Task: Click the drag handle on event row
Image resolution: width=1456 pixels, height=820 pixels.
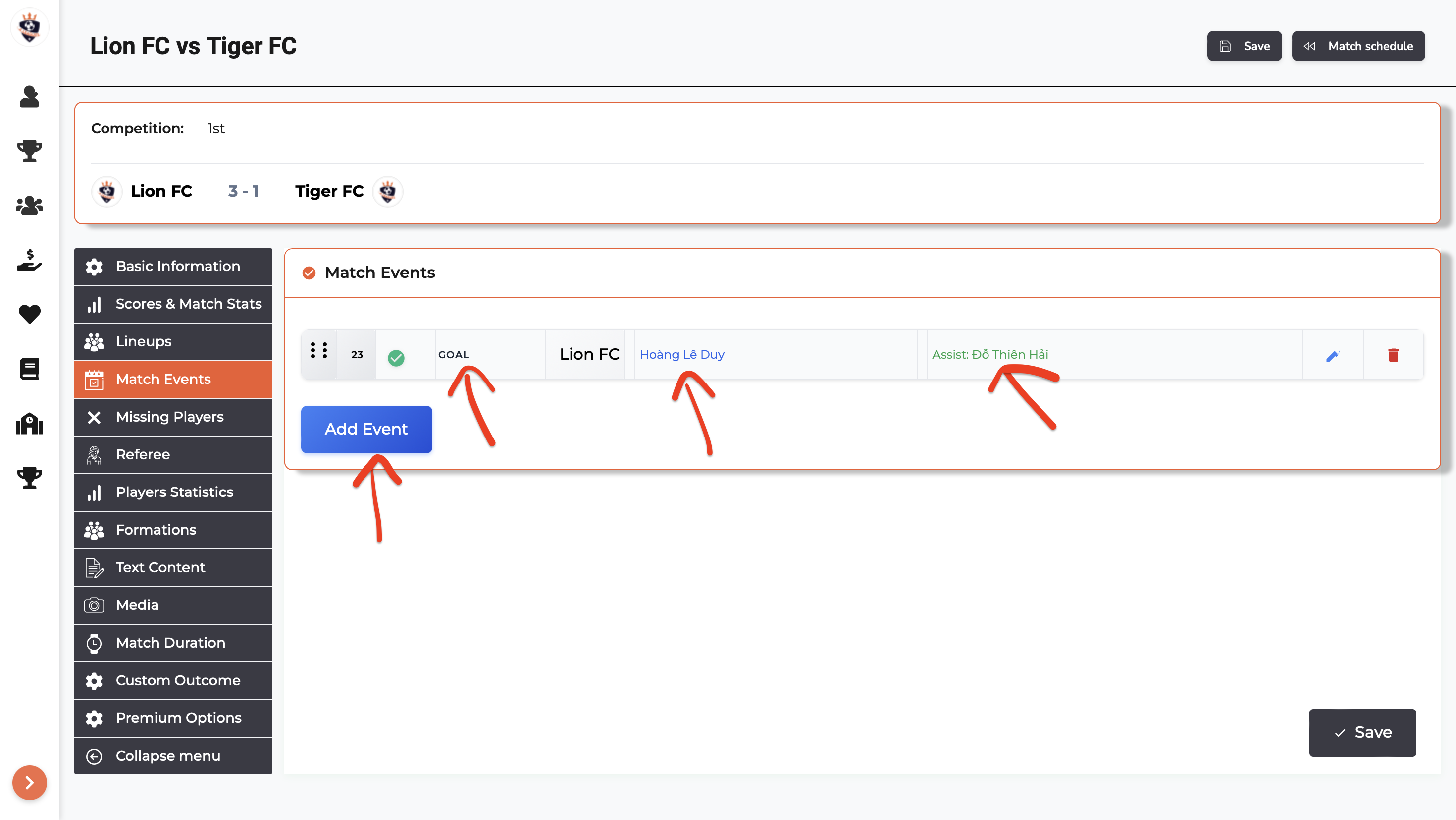Action: click(319, 351)
